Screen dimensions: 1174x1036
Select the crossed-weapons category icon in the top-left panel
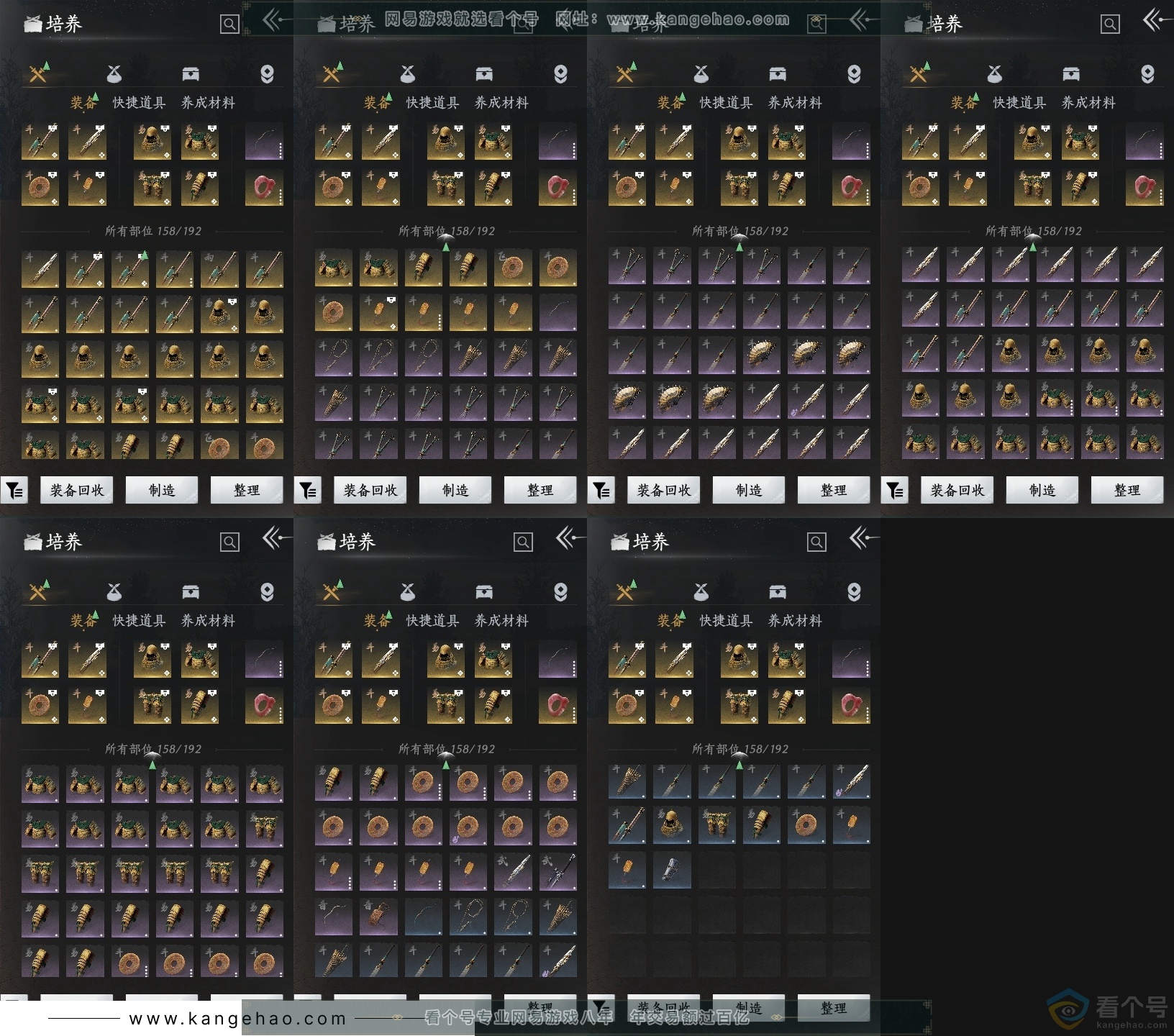[x=39, y=73]
